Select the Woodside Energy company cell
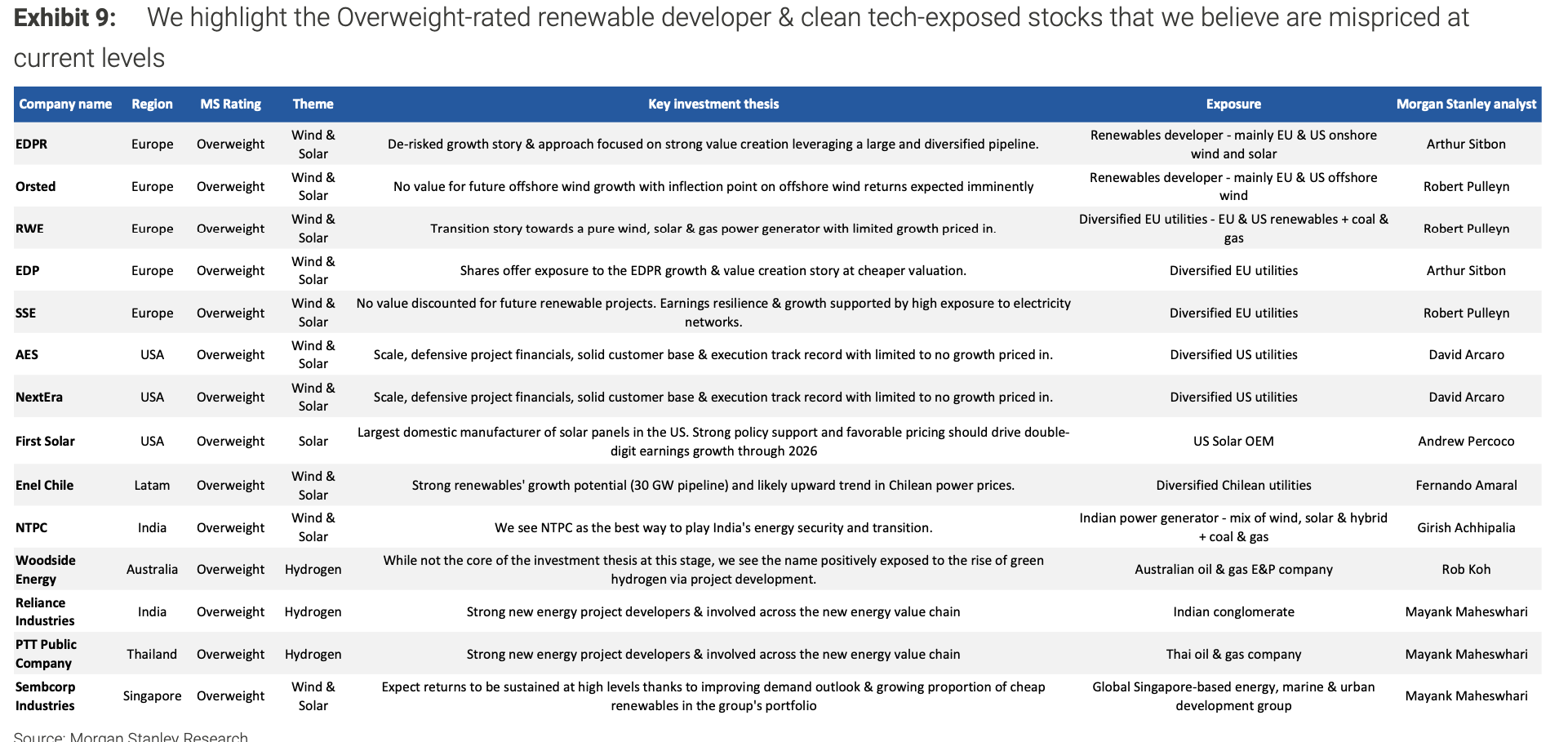 click(46, 570)
